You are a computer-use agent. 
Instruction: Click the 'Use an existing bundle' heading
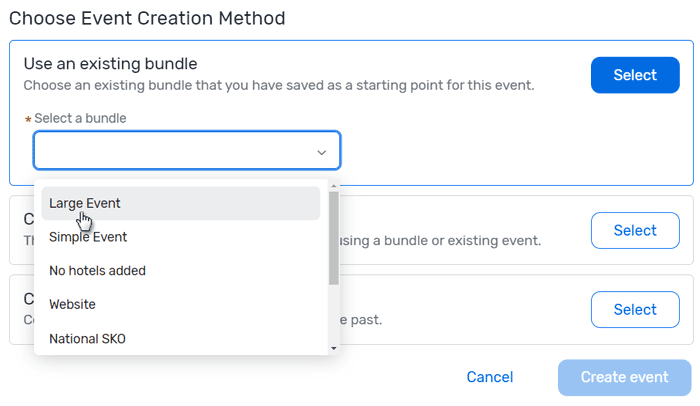pos(110,64)
